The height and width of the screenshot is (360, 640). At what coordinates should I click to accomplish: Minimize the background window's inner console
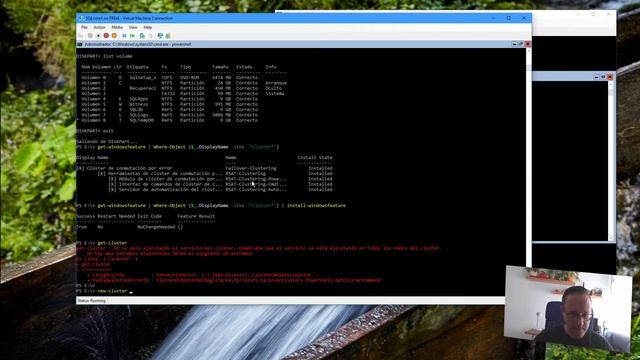[596, 77]
